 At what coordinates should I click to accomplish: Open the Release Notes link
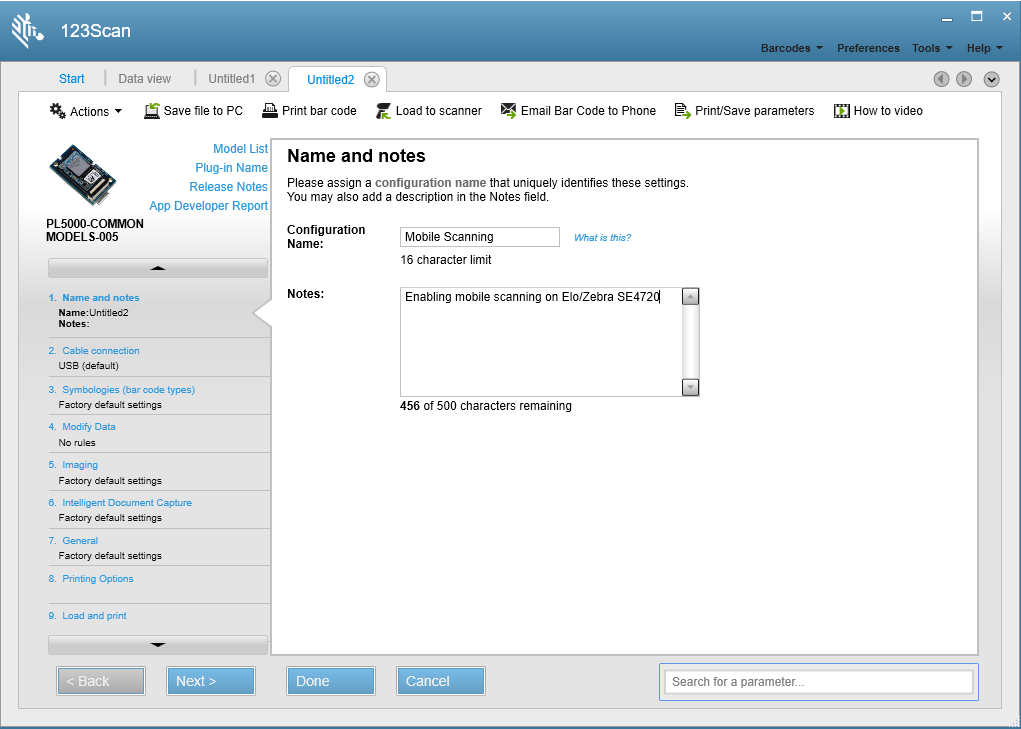(229, 186)
